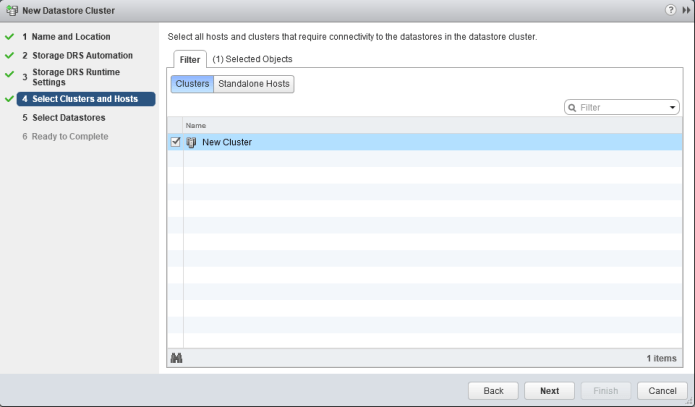
Task: Select the Clusters toggle button
Action: click(192, 84)
